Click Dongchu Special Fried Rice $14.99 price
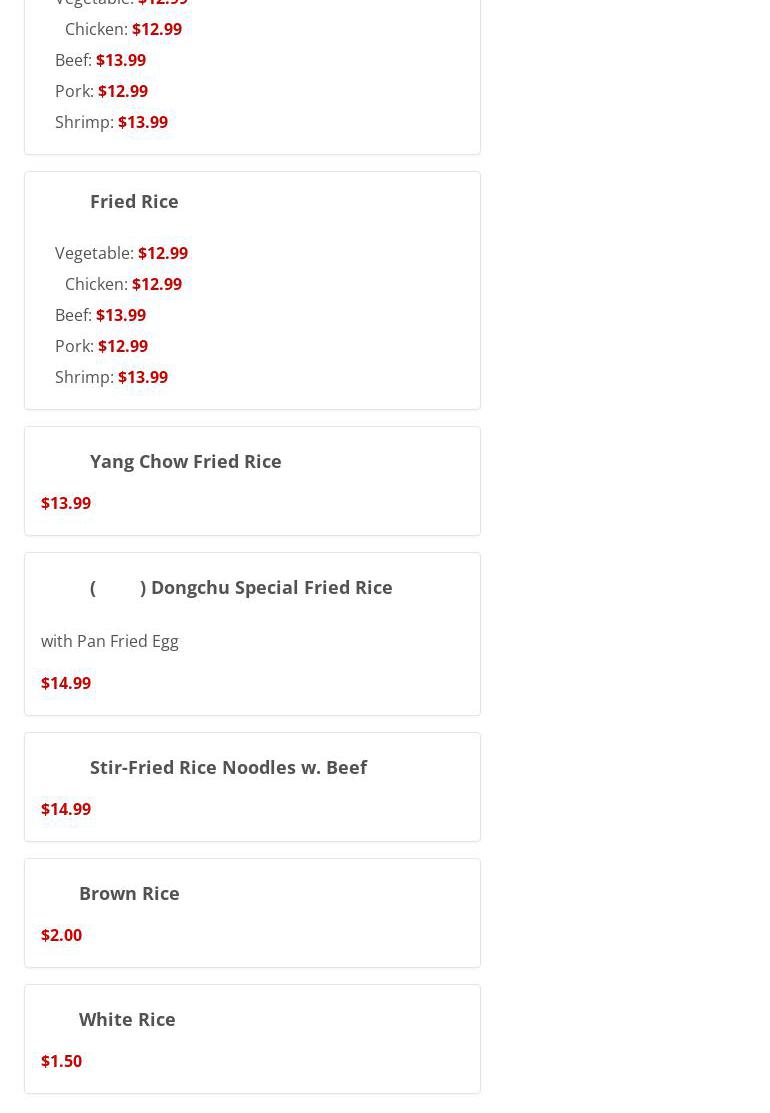The width and height of the screenshot is (770, 1113). (x=66, y=683)
